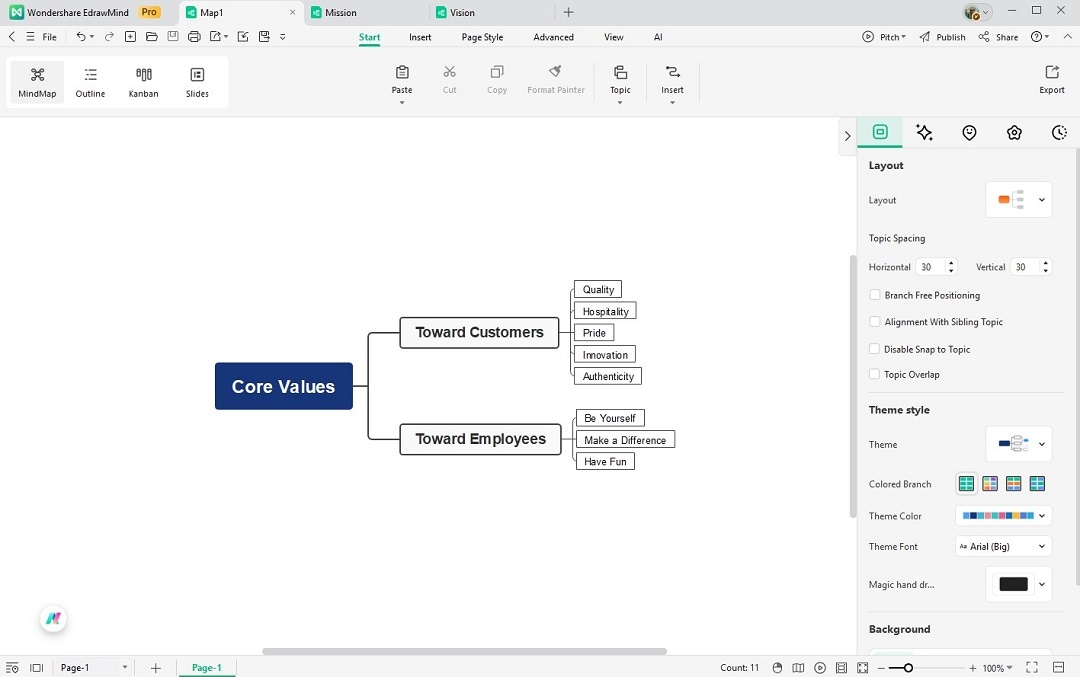Click the Export icon
The image size is (1080, 677).
pyautogui.click(x=1052, y=72)
